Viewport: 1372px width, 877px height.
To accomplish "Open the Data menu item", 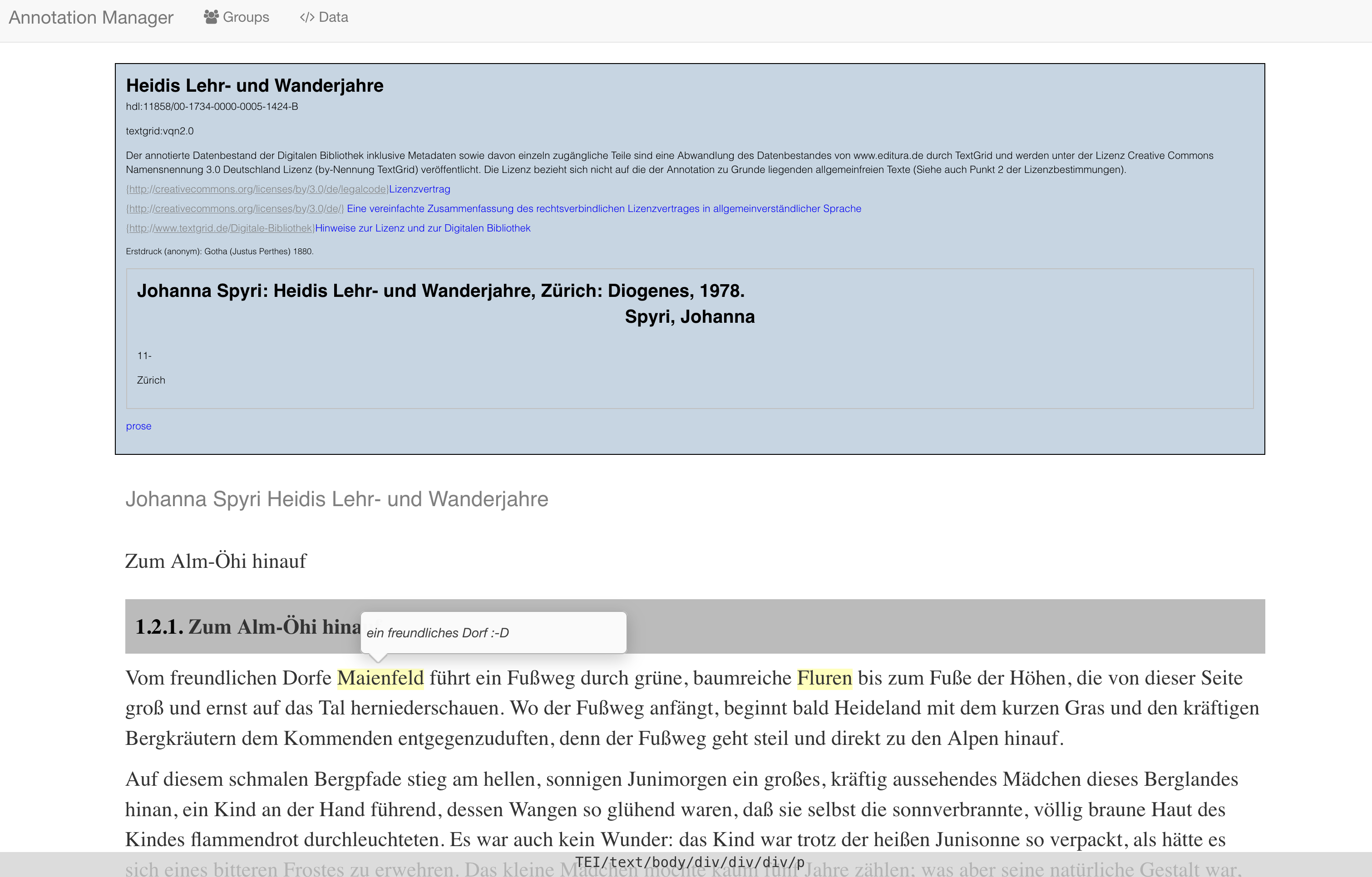I will pos(333,17).
